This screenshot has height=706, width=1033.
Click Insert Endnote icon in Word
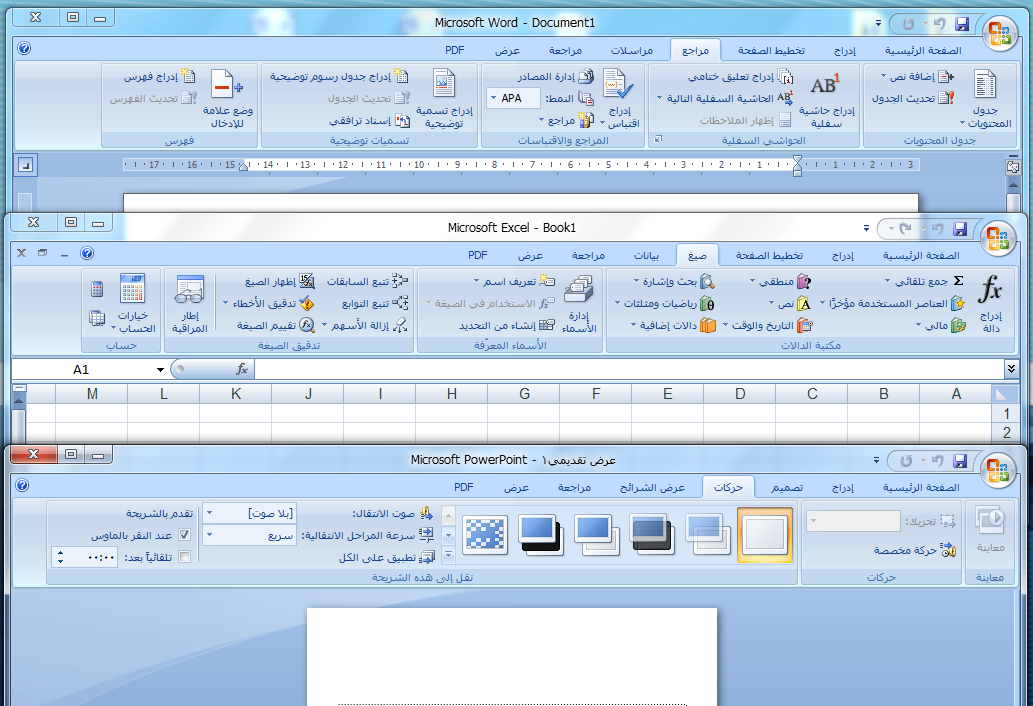[x=785, y=77]
